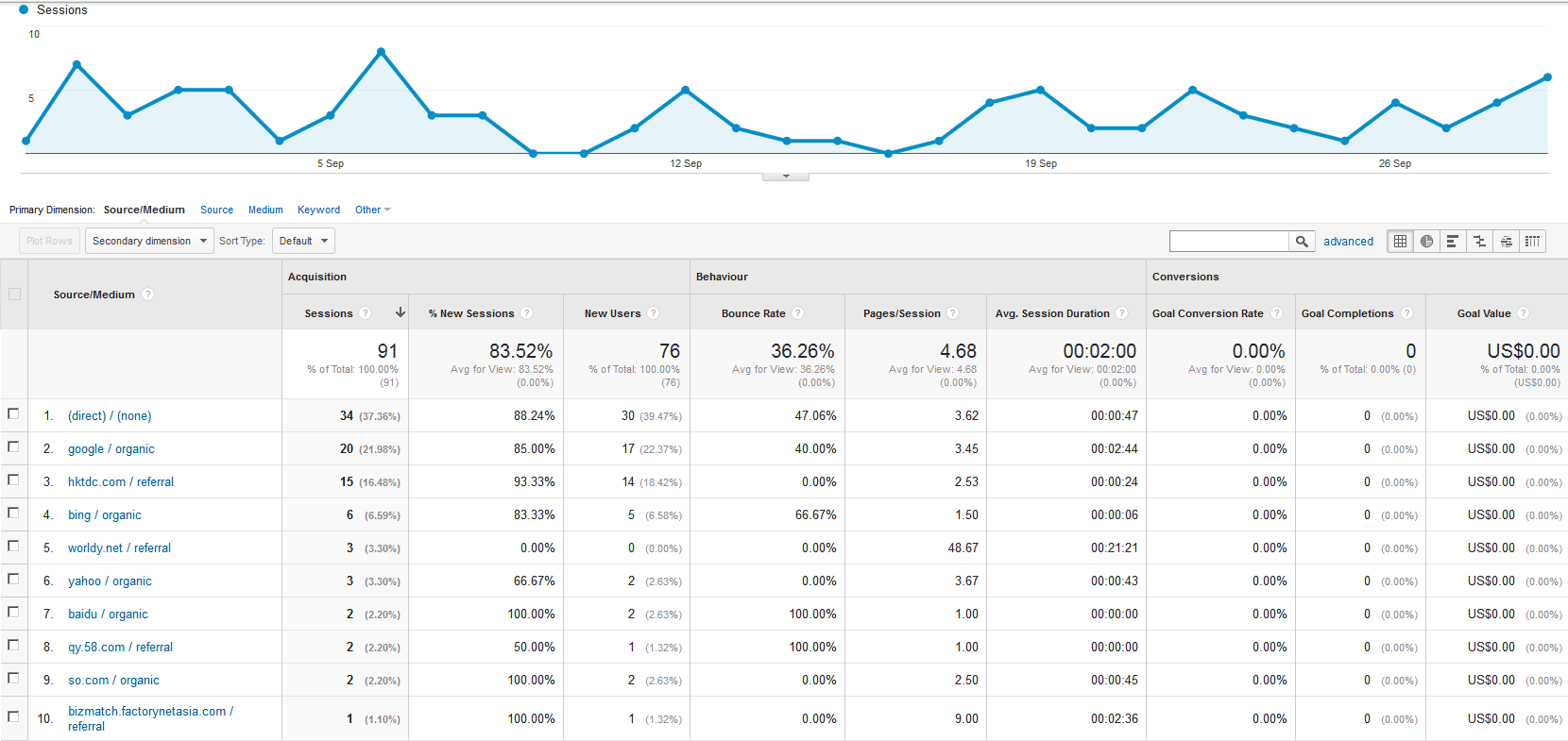
Task: Check the bing / organic row checkbox
Action: (x=13, y=513)
